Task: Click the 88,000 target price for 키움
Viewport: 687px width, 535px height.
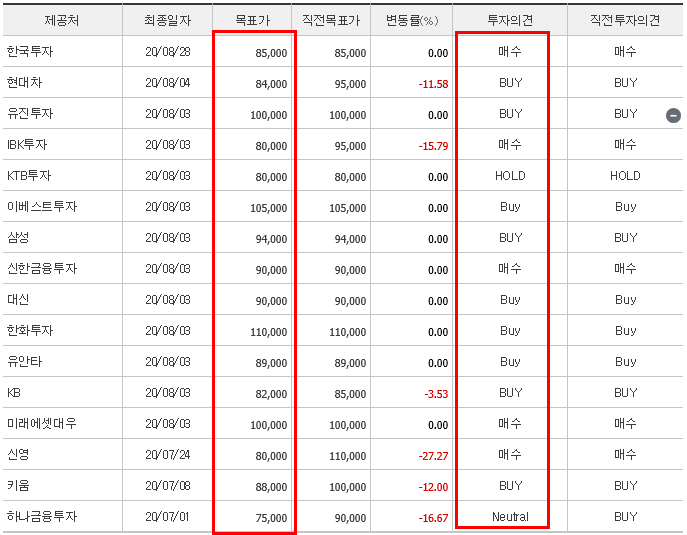Action: [x=271, y=487]
